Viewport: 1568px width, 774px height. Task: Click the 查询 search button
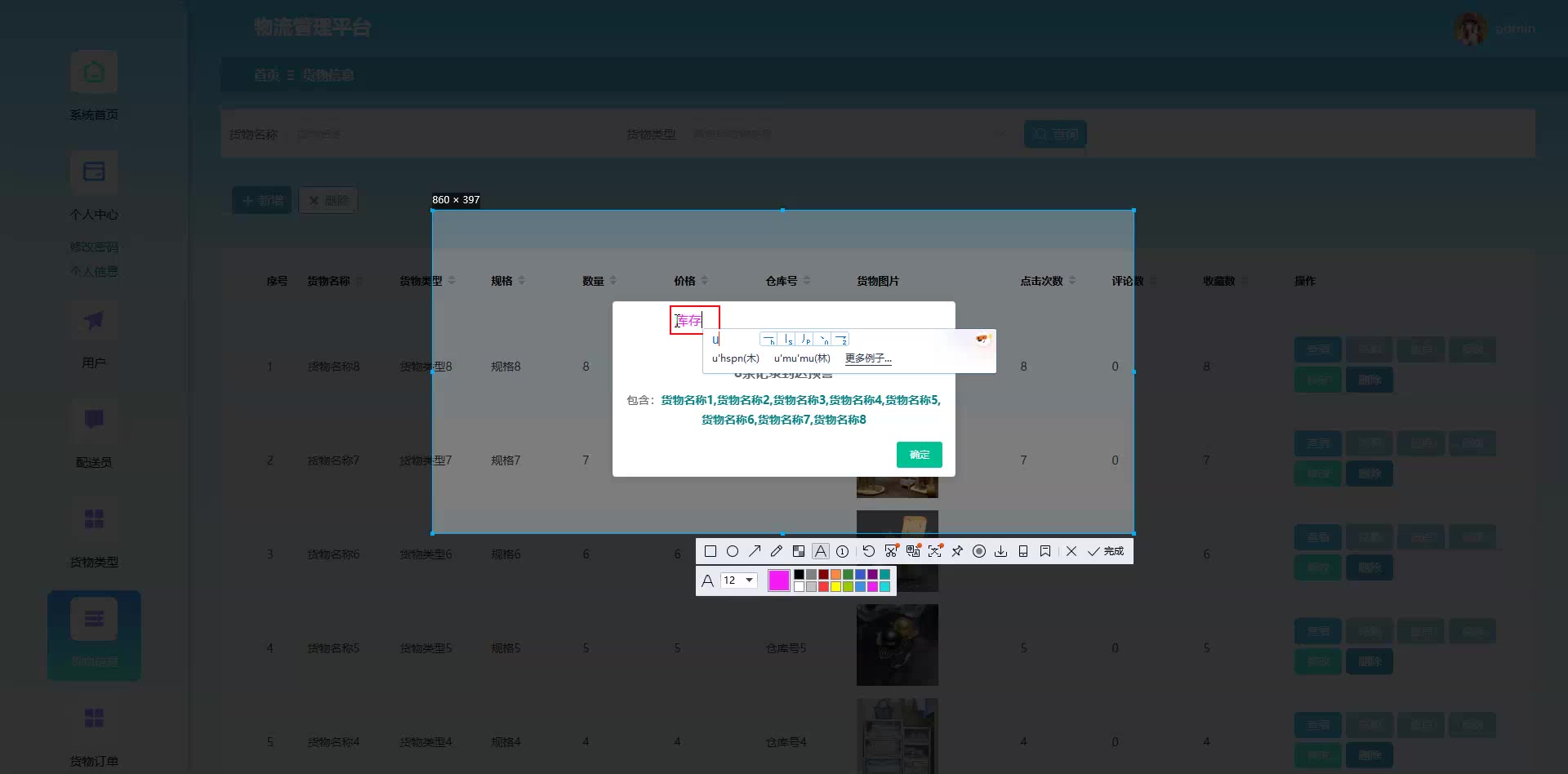(x=1055, y=134)
